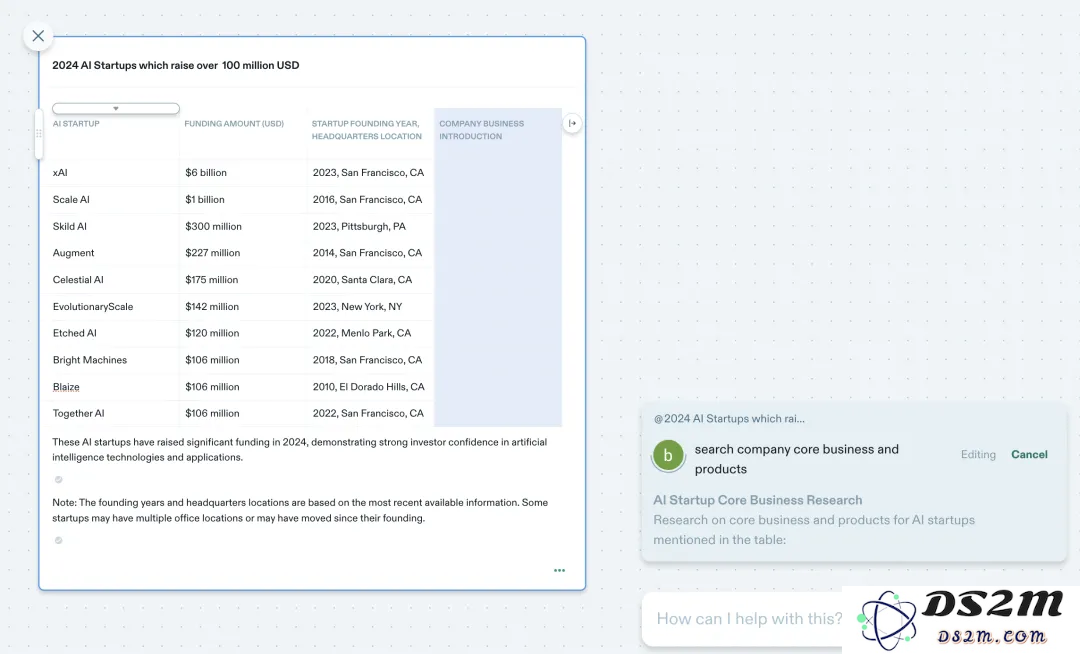Viewport: 1080px width, 654px height.
Task: Click the "$142 million" funding cell
Action: [x=212, y=307]
